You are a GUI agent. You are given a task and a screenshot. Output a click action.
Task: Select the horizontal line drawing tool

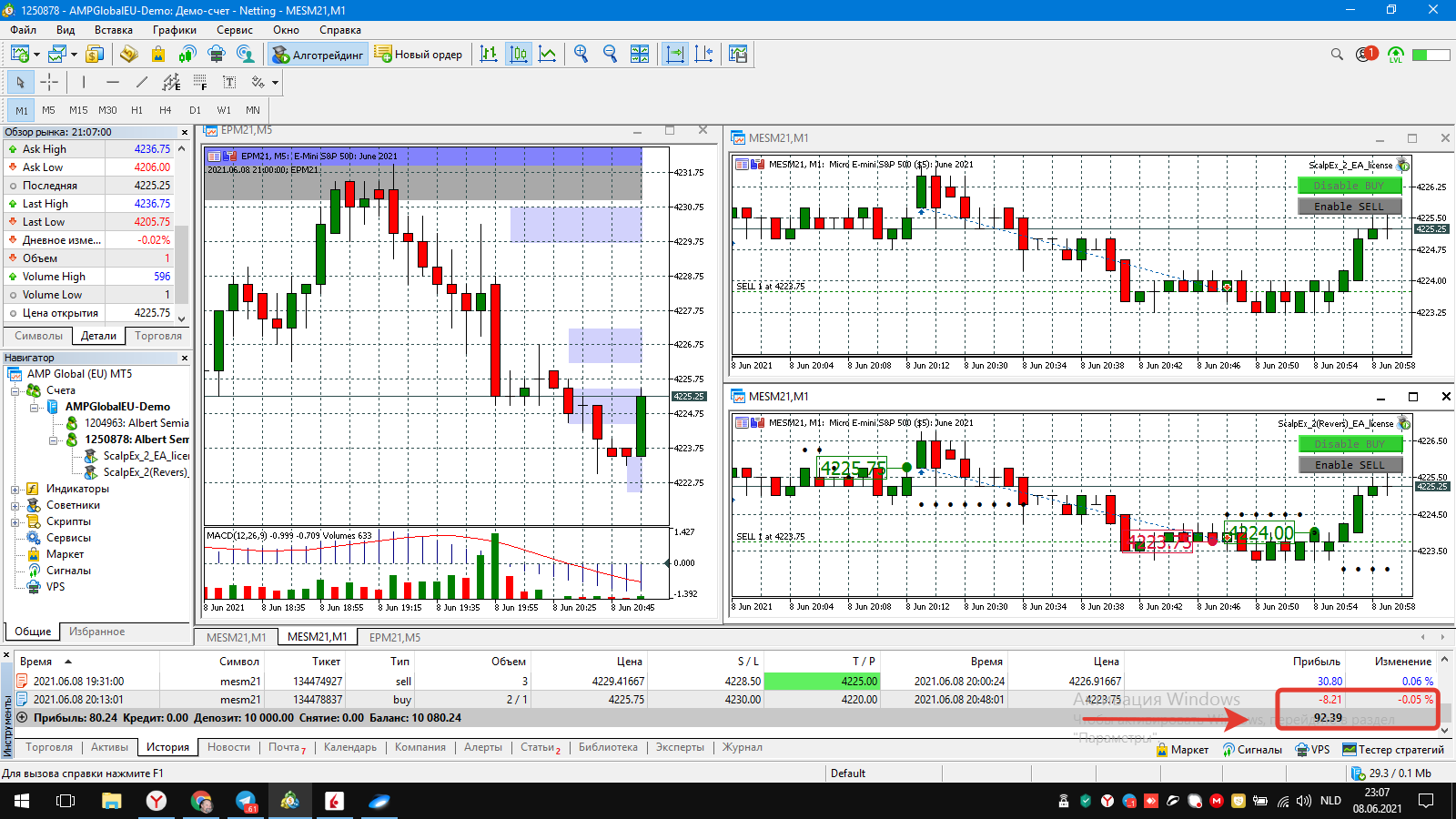[113, 83]
